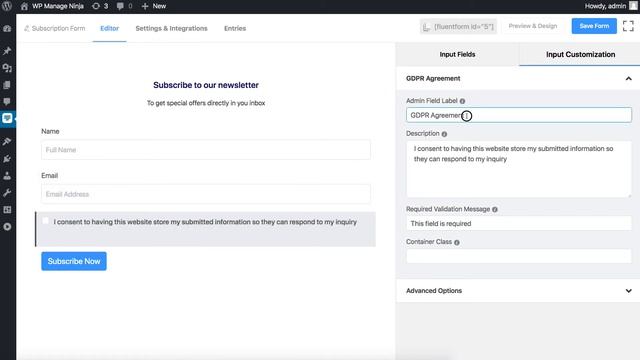Click the Container Class input field

(x=519, y=256)
